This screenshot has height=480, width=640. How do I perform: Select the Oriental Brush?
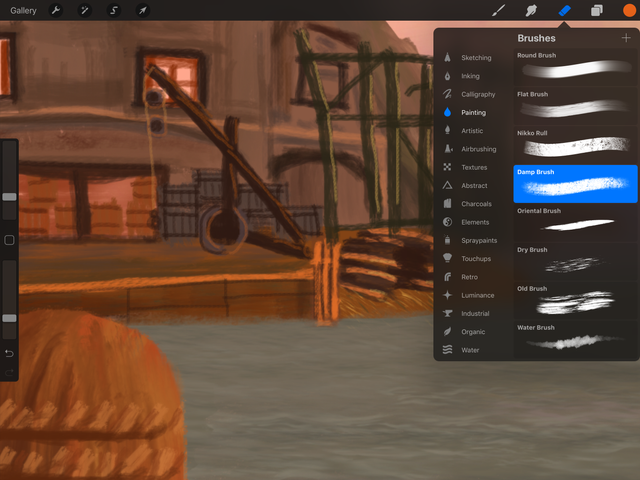coord(575,223)
